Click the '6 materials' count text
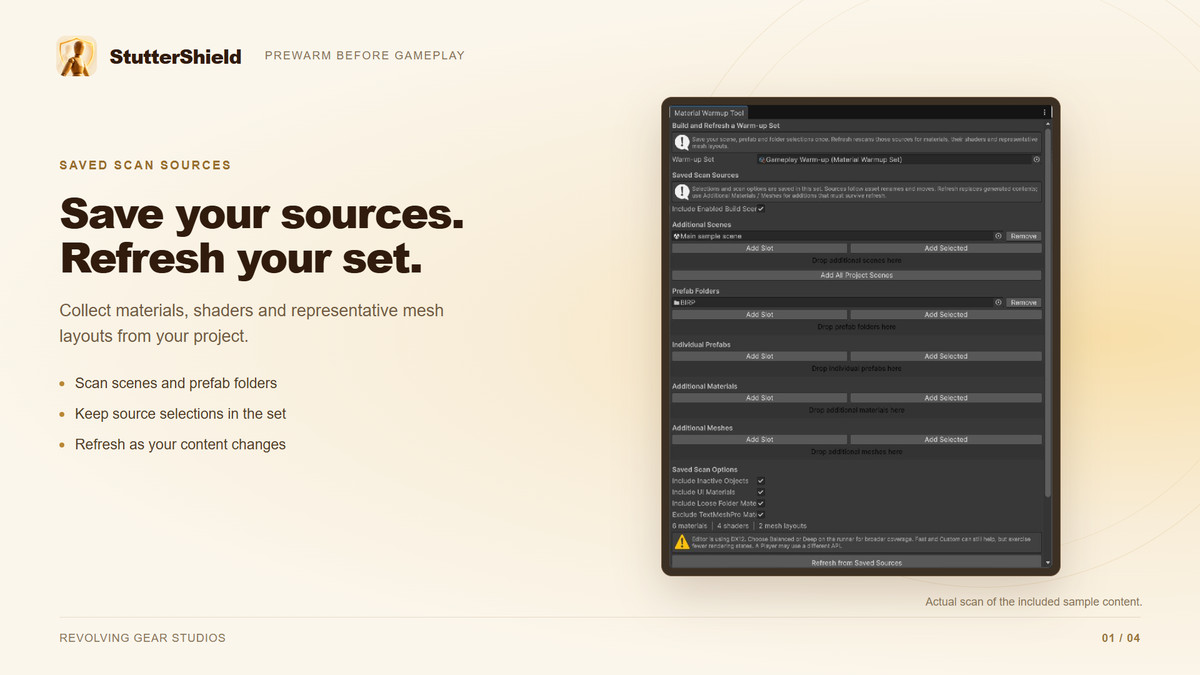This screenshot has width=1200, height=675. pos(690,526)
